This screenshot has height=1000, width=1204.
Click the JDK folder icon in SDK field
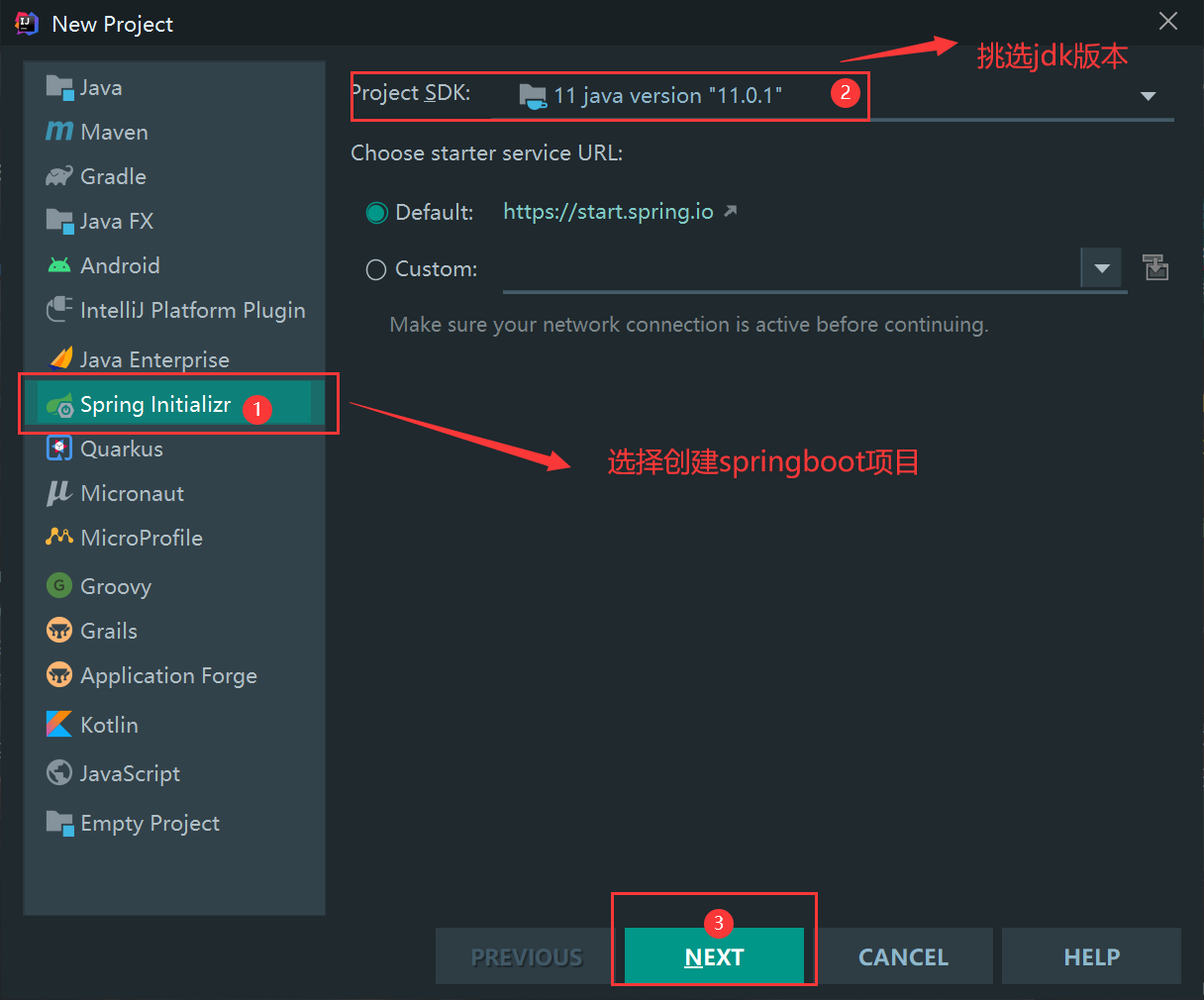[x=533, y=96]
